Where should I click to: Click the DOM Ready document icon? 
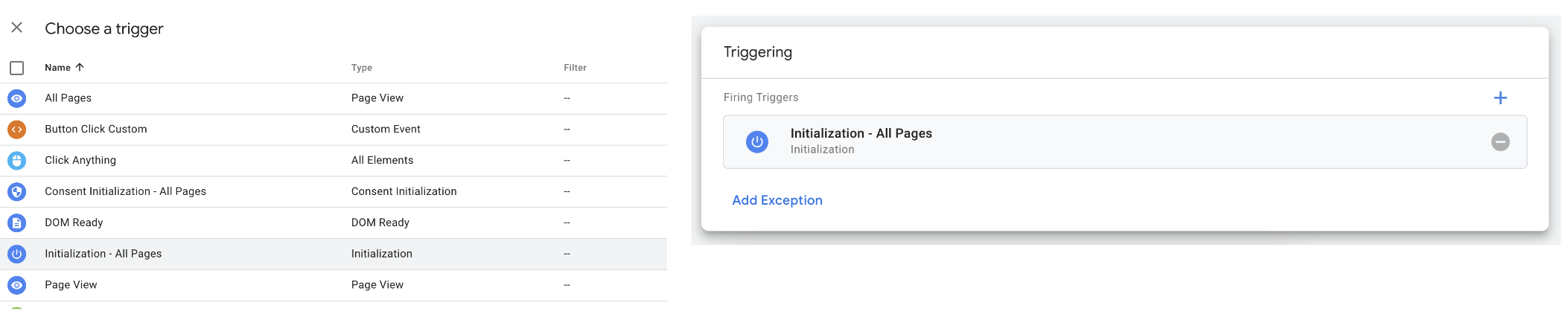point(16,223)
